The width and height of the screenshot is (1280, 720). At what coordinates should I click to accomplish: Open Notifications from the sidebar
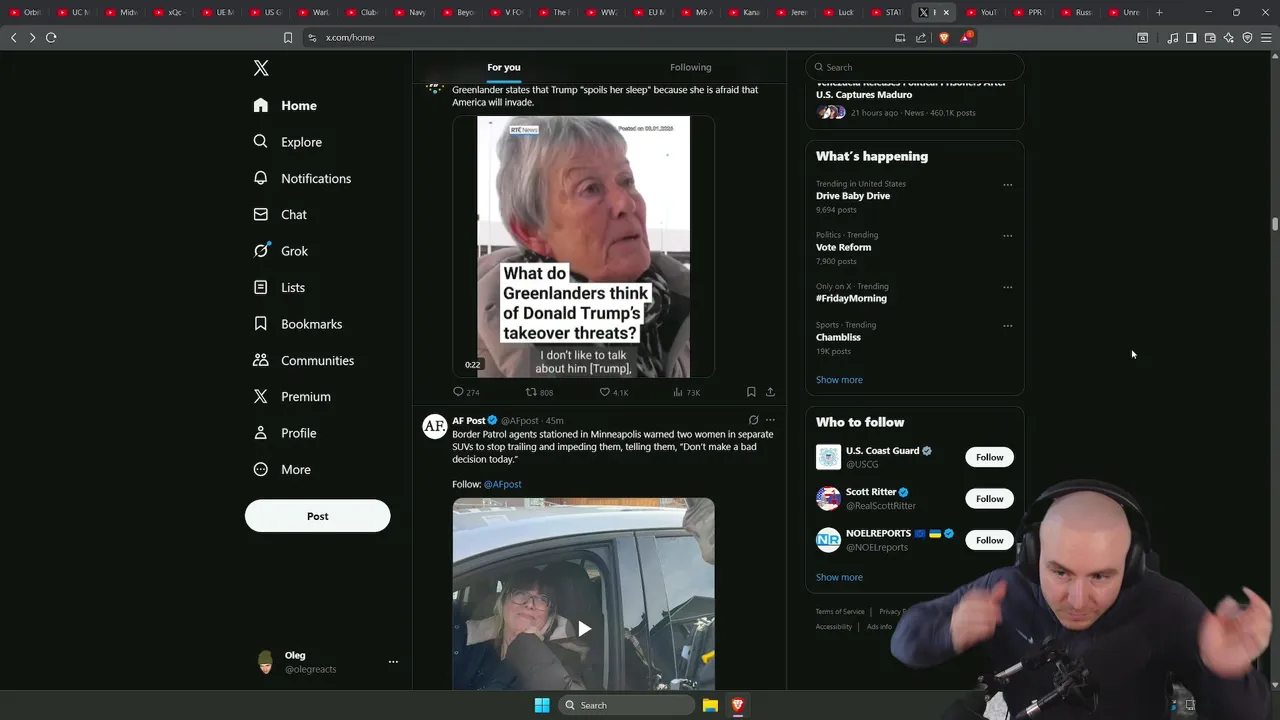(x=302, y=178)
